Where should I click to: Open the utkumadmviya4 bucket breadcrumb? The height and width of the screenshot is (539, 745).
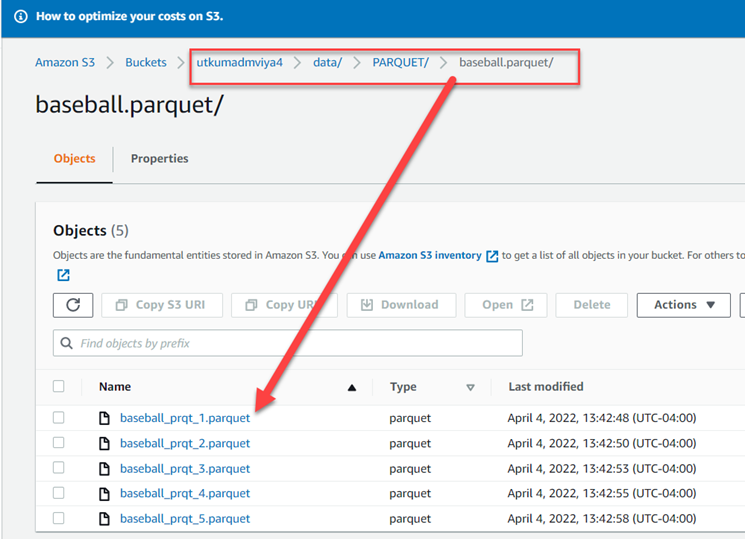click(239, 62)
